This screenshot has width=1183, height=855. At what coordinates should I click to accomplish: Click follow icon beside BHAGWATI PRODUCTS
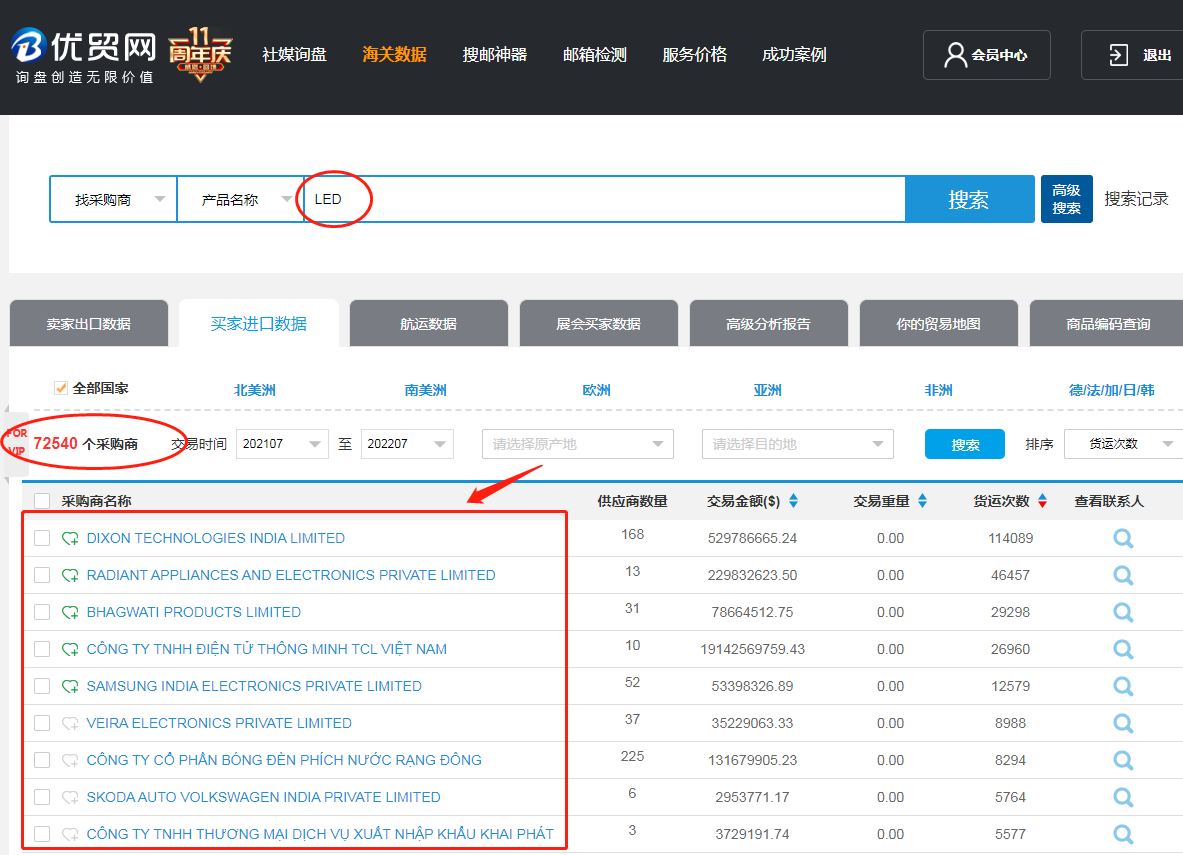click(70, 612)
